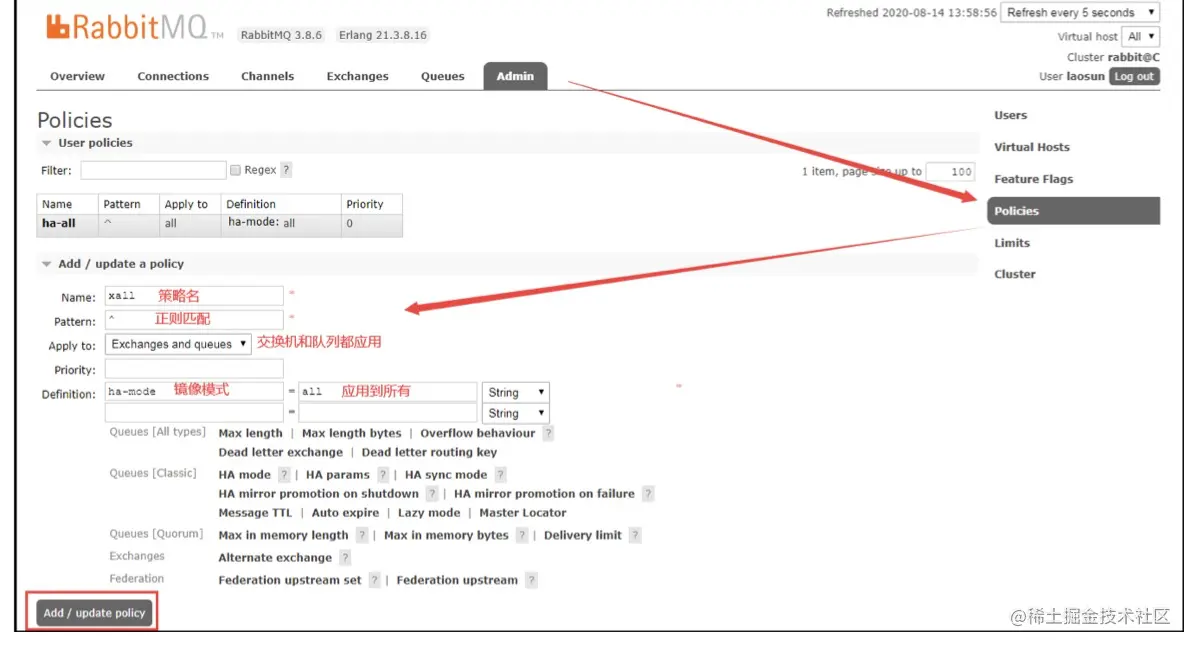Viewport: 1190px width, 646px height.
Task: Click the Log out button
Action: pos(1134,76)
